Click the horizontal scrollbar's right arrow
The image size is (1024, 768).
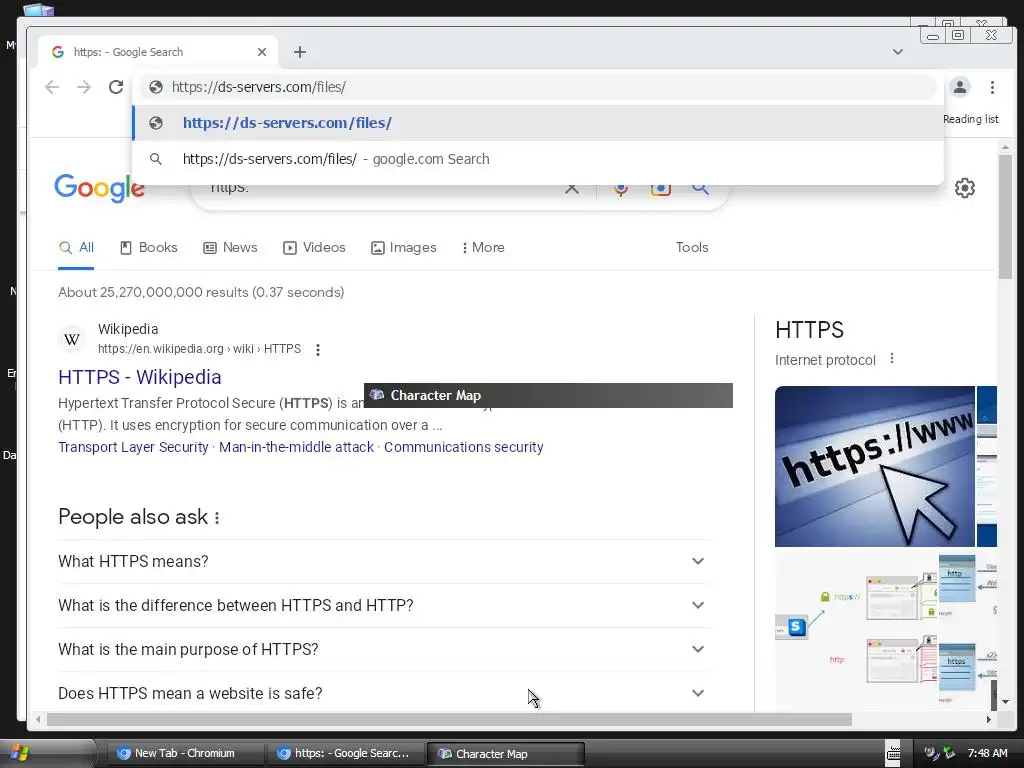[x=989, y=720]
